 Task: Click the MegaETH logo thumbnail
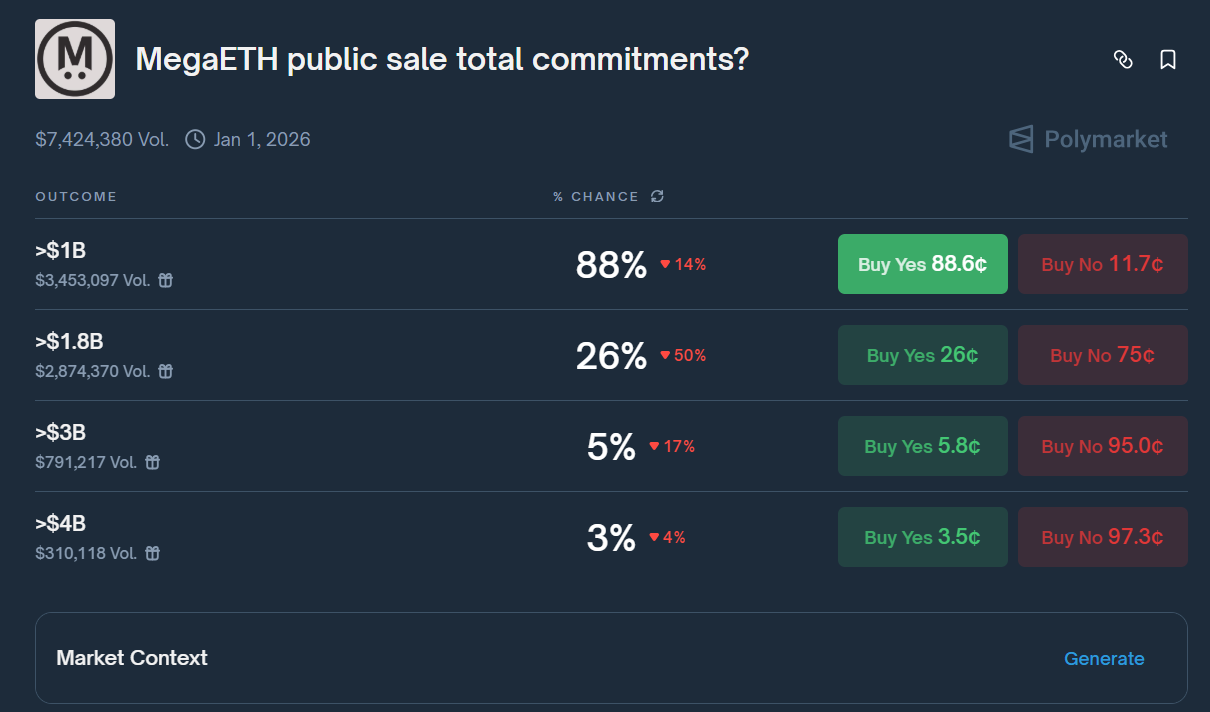point(75,59)
